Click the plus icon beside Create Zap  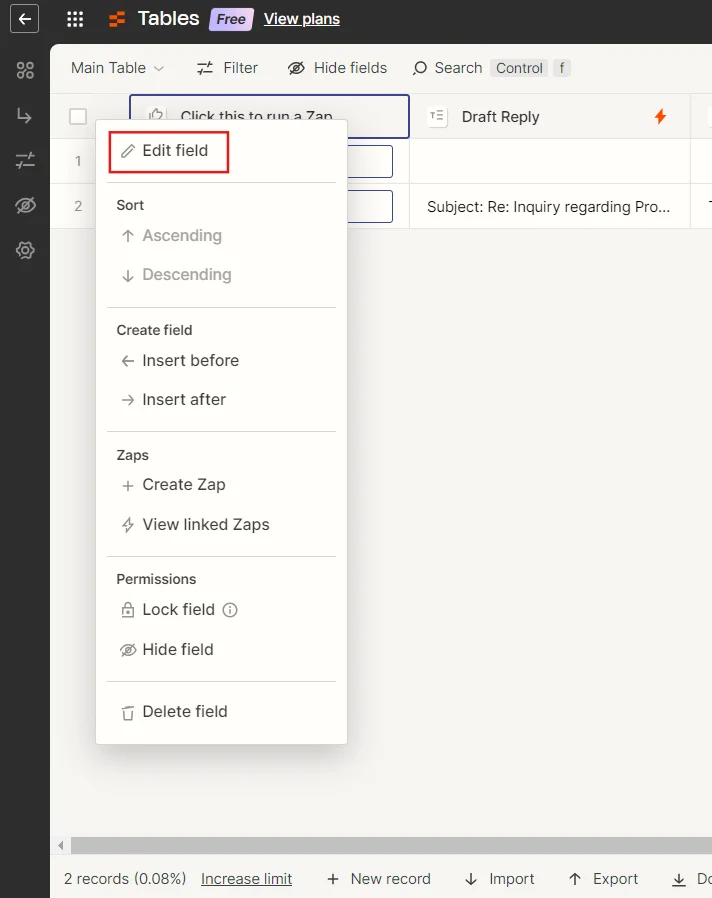click(x=128, y=486)
